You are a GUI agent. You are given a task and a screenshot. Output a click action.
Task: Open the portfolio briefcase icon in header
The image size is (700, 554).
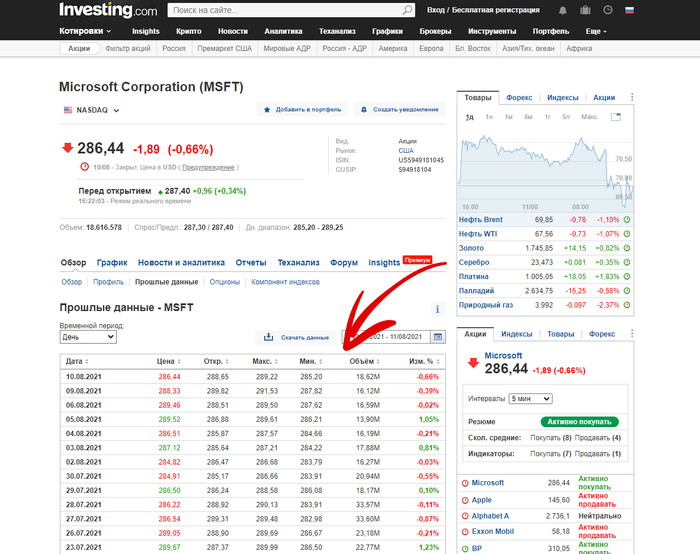pyautogui.click(x=585, y=10)
